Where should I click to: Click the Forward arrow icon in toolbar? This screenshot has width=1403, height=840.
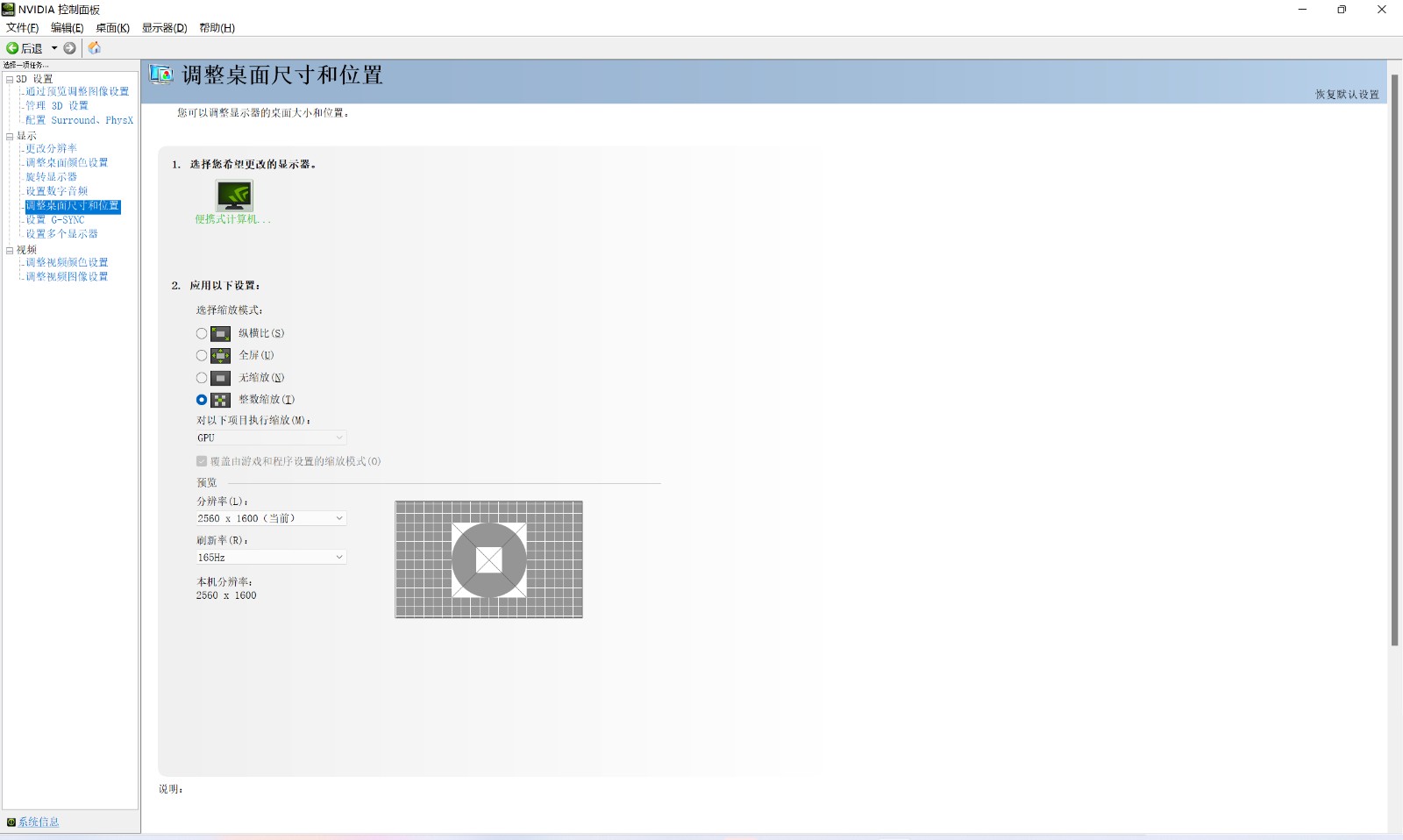(x=70, y=48)
